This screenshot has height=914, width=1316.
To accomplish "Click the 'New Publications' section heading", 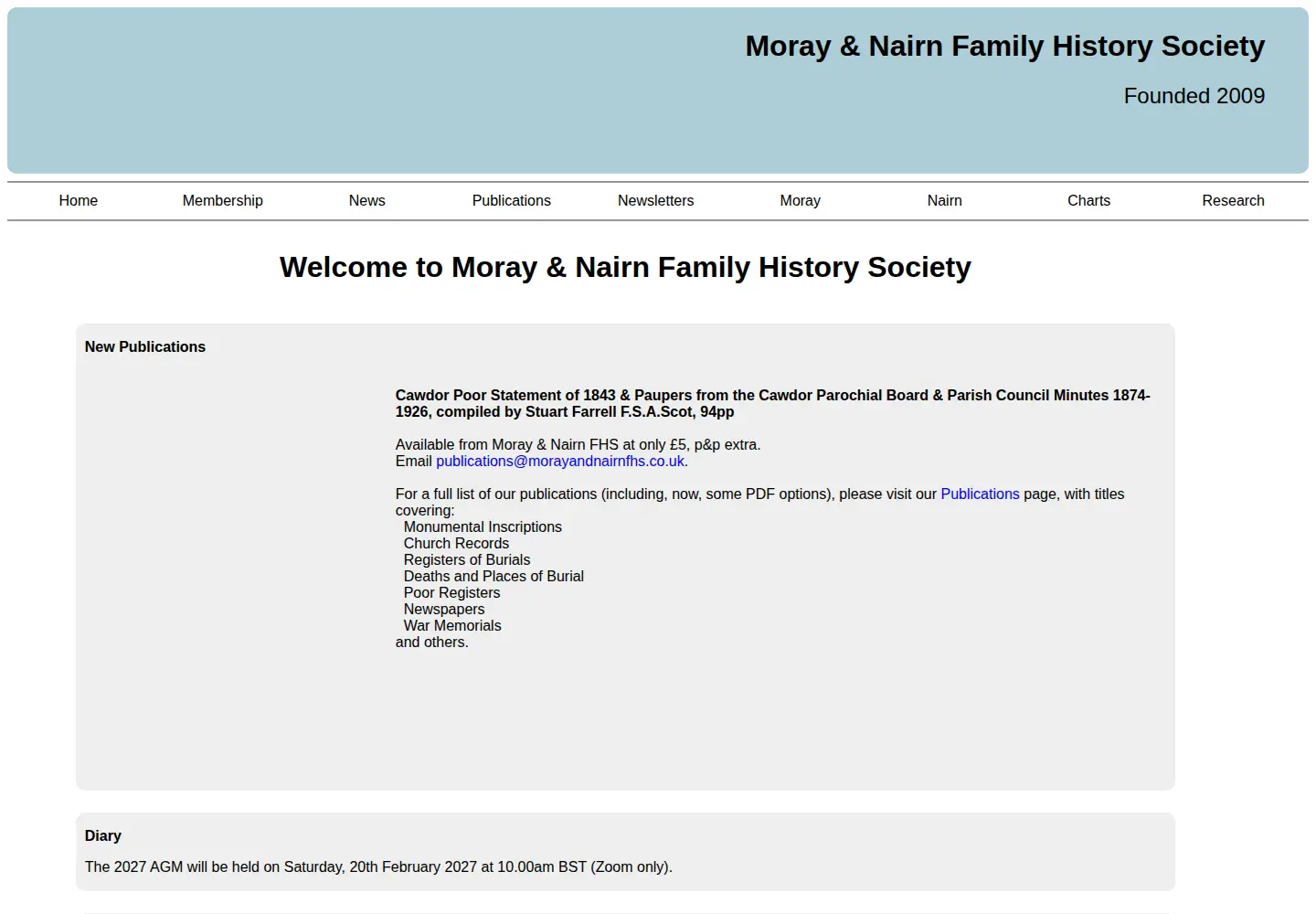I will pyautogui.click(x=145, y=347).
